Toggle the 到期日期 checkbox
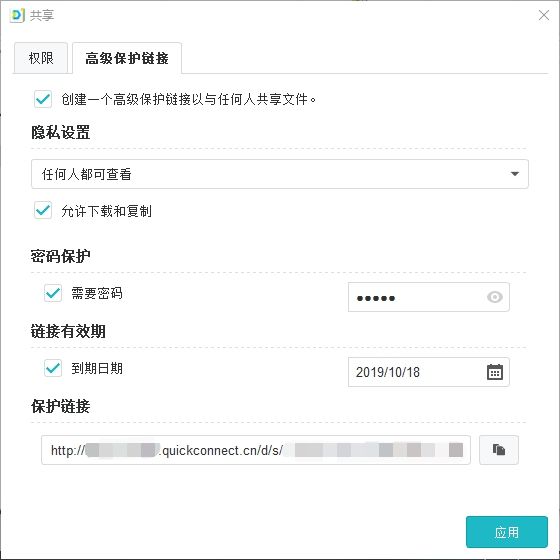This screenshot has width=560, height=560. click(x=53, y=368)
